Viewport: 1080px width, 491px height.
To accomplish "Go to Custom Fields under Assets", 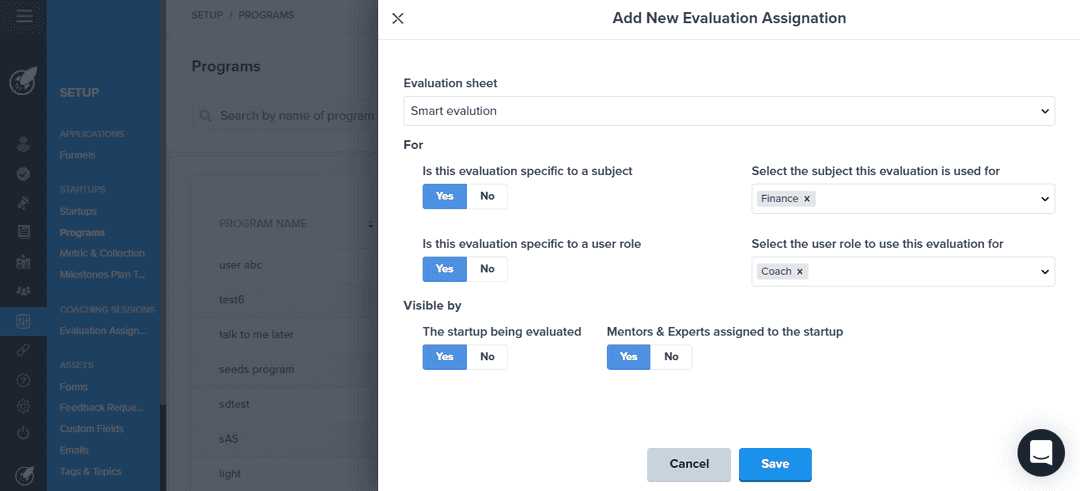I will click(x=91, y=429).
